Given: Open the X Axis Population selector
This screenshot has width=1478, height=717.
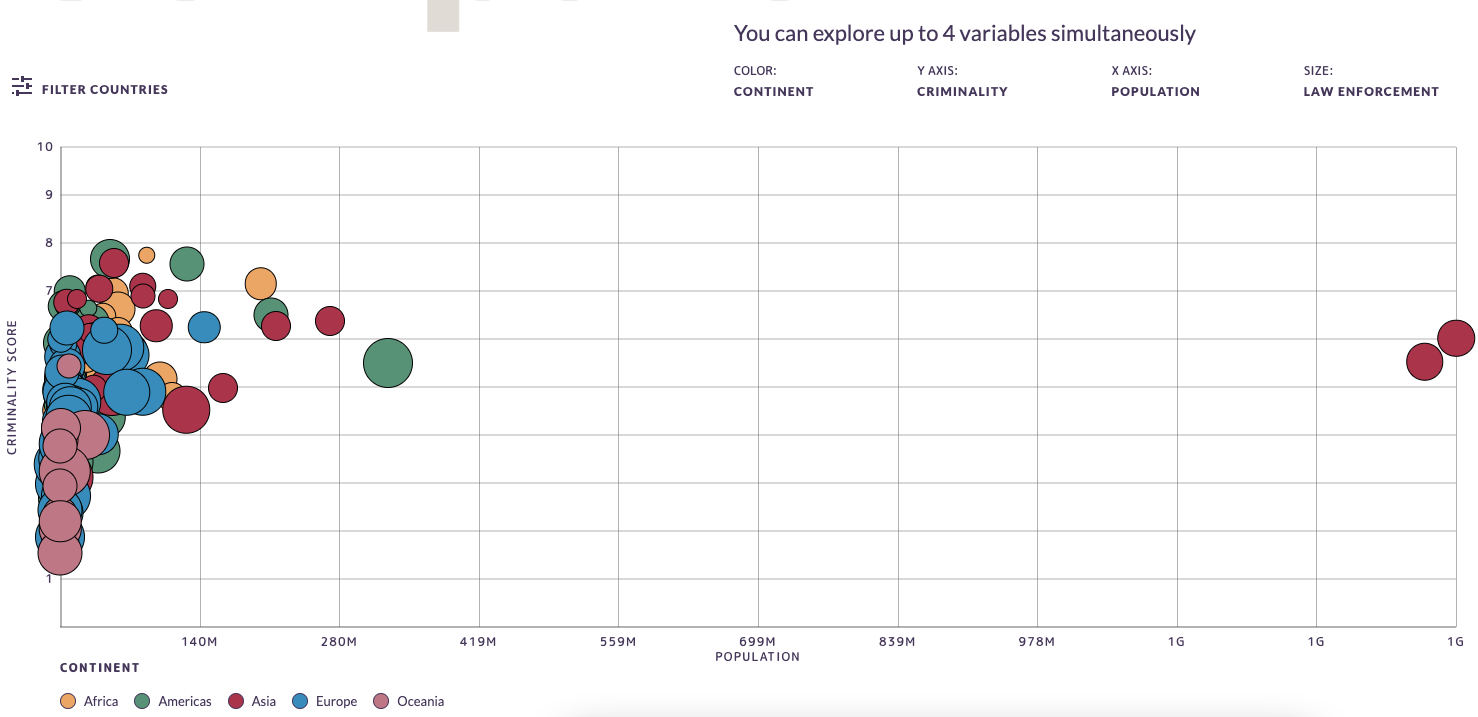Looking at the screenshot, I should click(1155, 91).
